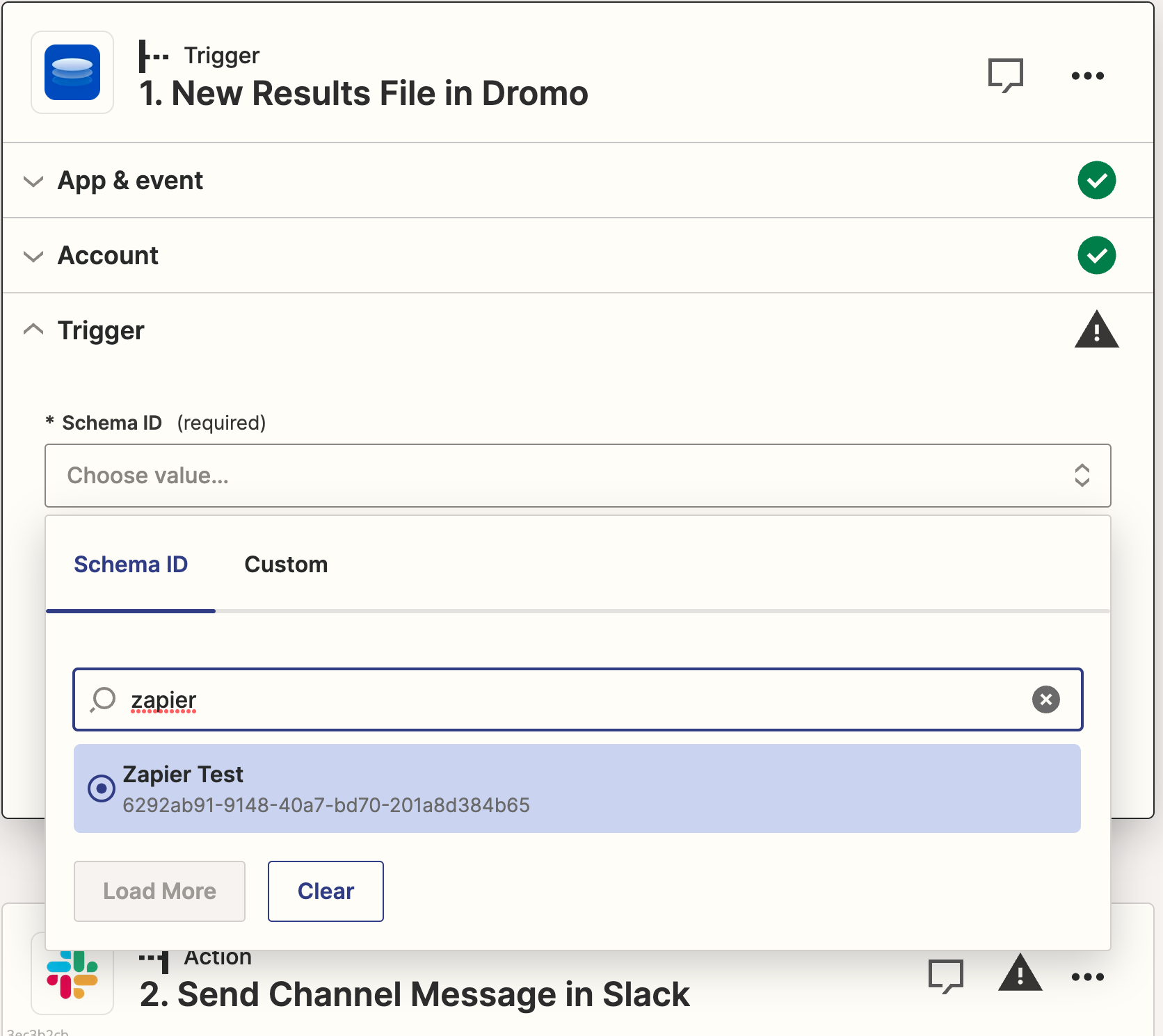Screen dimensions: 1163x1036
Task: Open comments for the Slack action step
Action: (946, 976)
